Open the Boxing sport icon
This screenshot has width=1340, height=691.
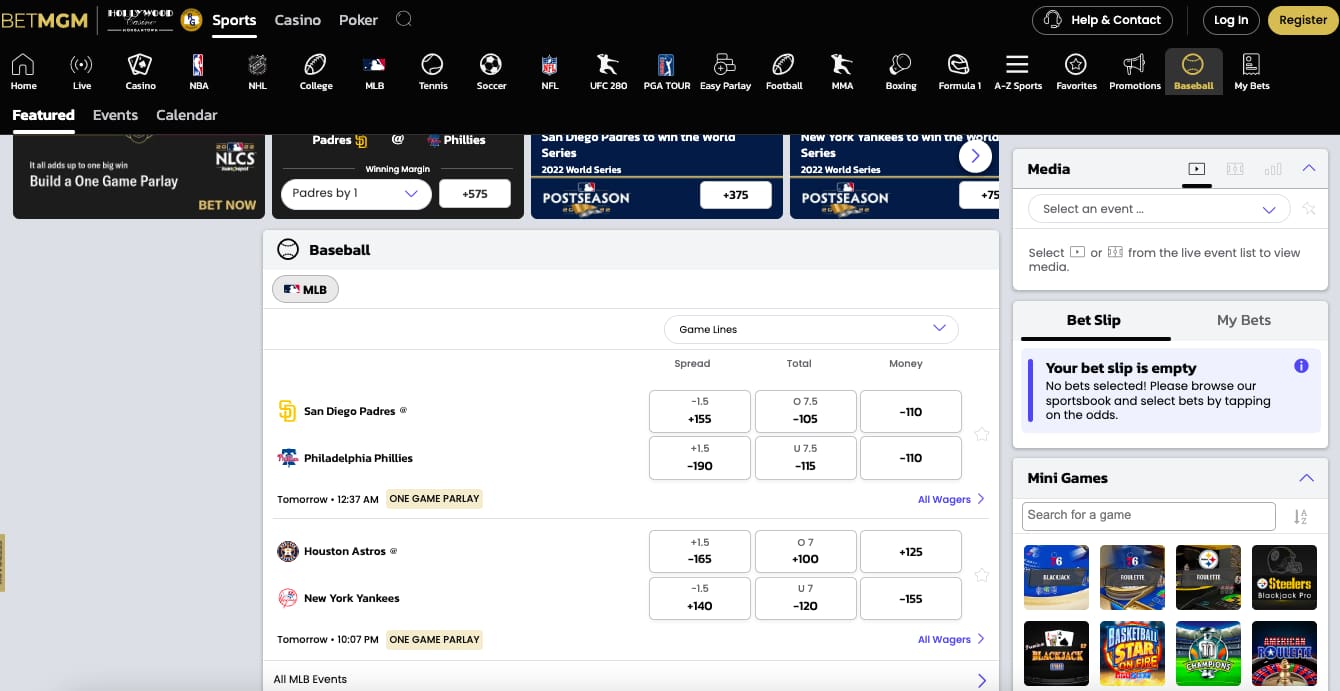[x=901, y=72]
